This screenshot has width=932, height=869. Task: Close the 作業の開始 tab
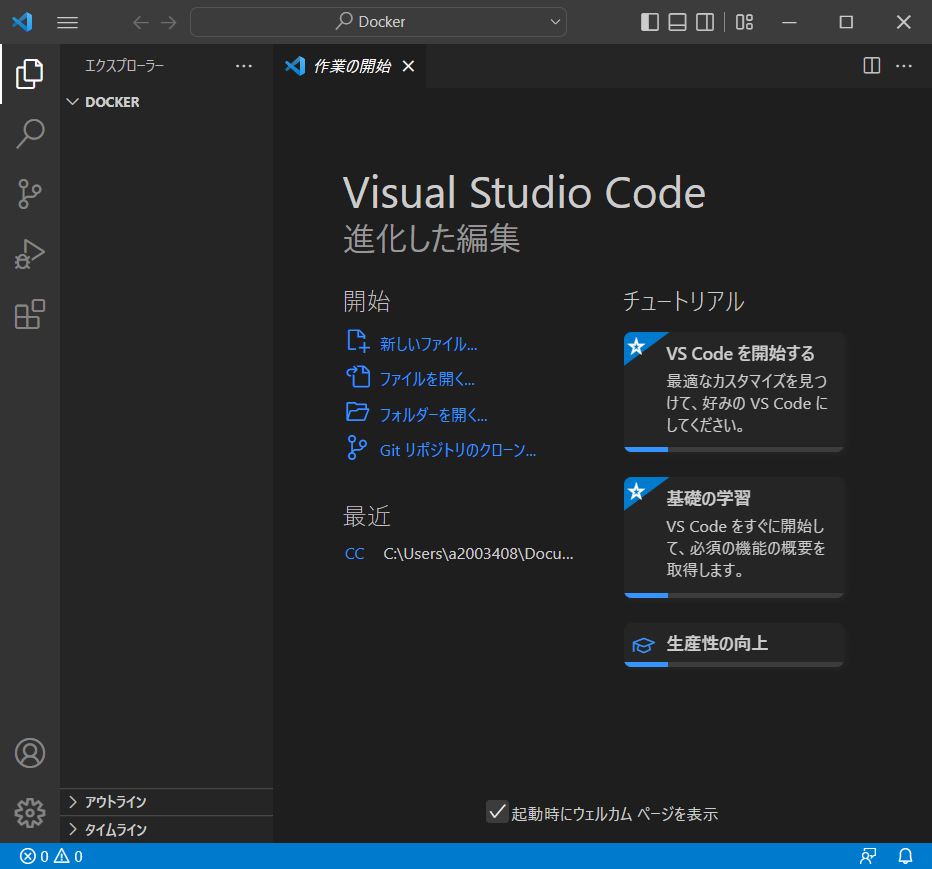click(408, 66)
